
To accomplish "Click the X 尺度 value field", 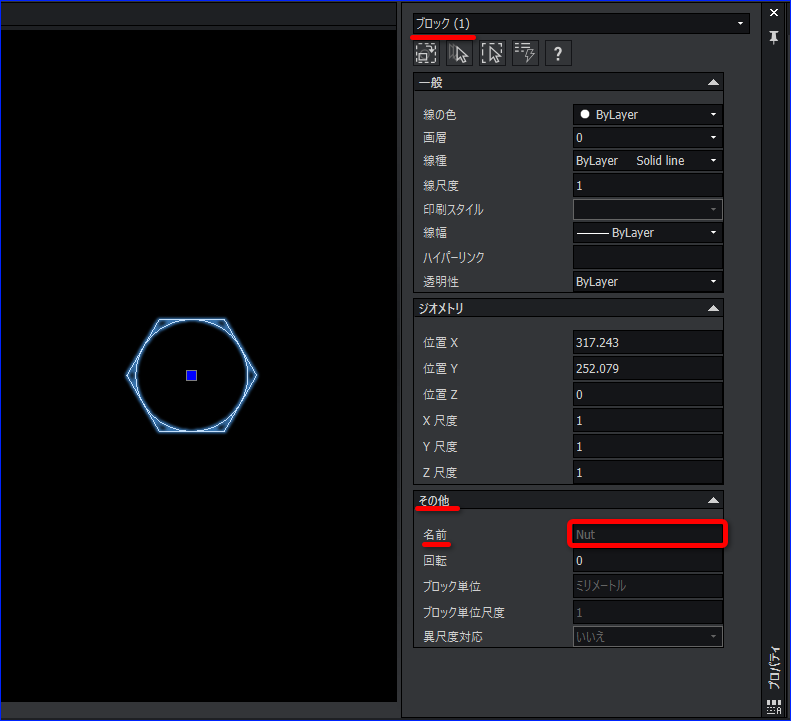I will point(648,420).
